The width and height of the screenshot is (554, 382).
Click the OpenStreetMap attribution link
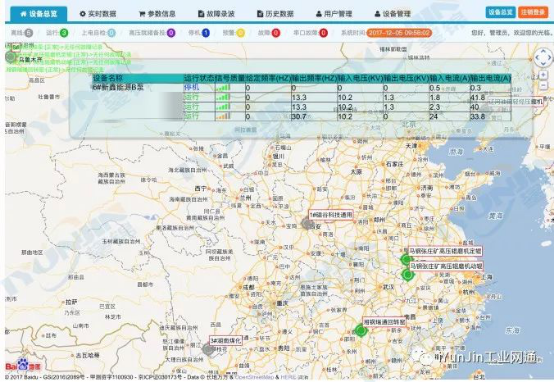pyautogui.click(x=255, y=377)
